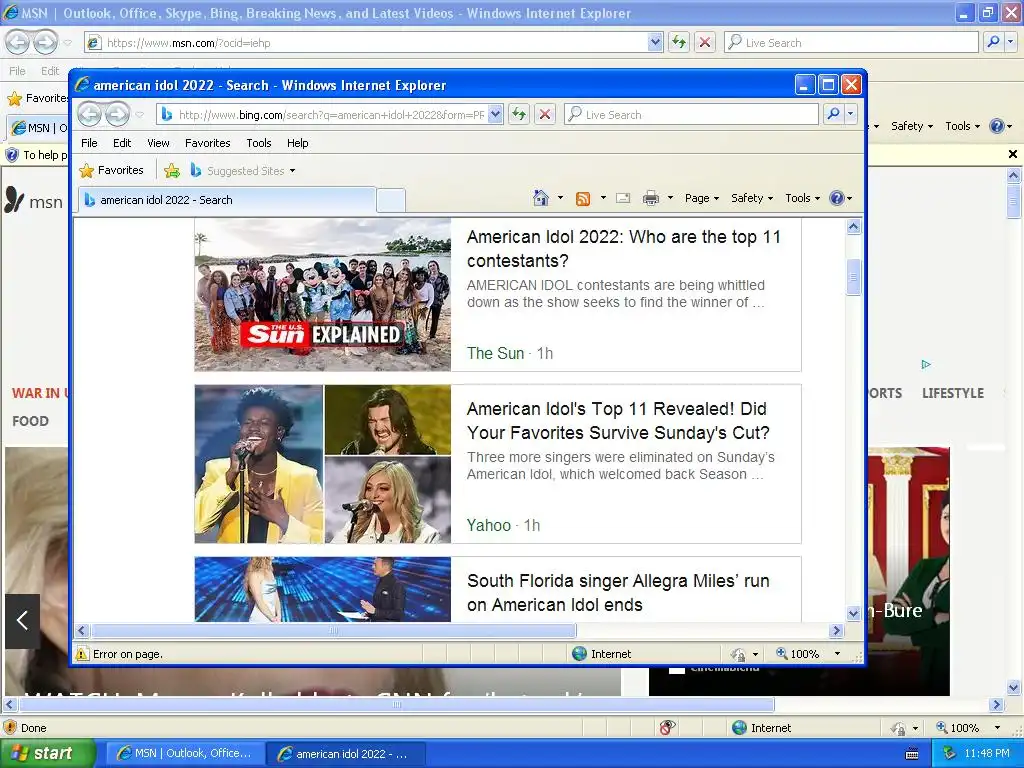Open Help menu in Bing window

click(297, 143)
